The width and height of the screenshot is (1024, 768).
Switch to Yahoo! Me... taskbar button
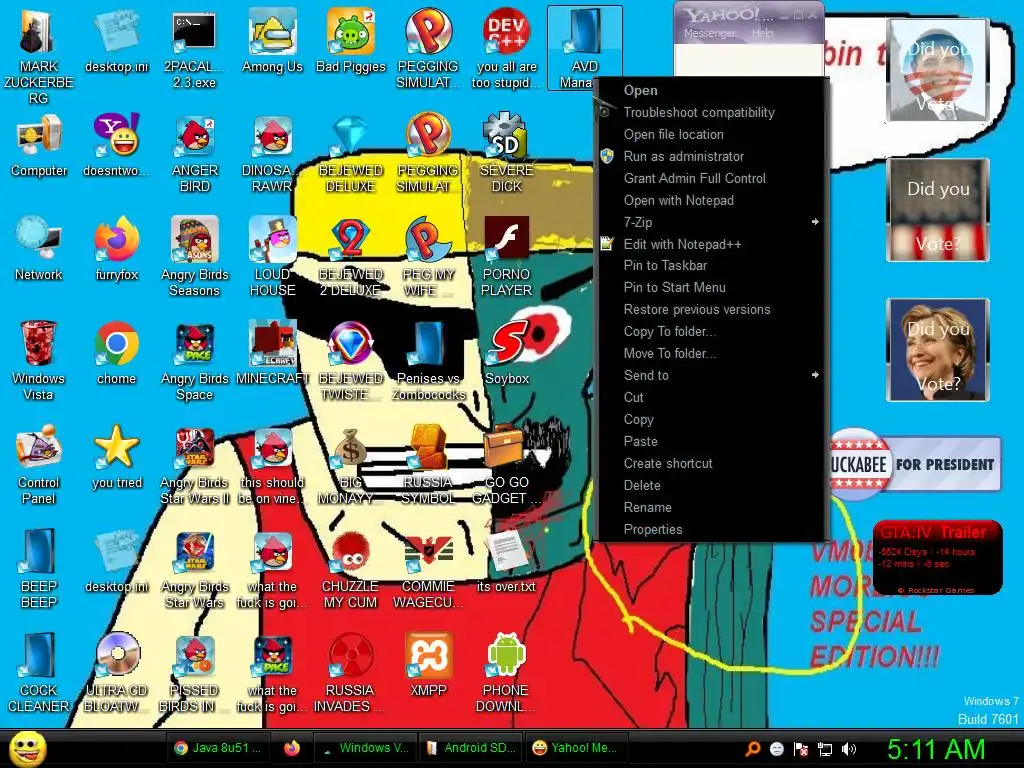(x=577, y=748)
